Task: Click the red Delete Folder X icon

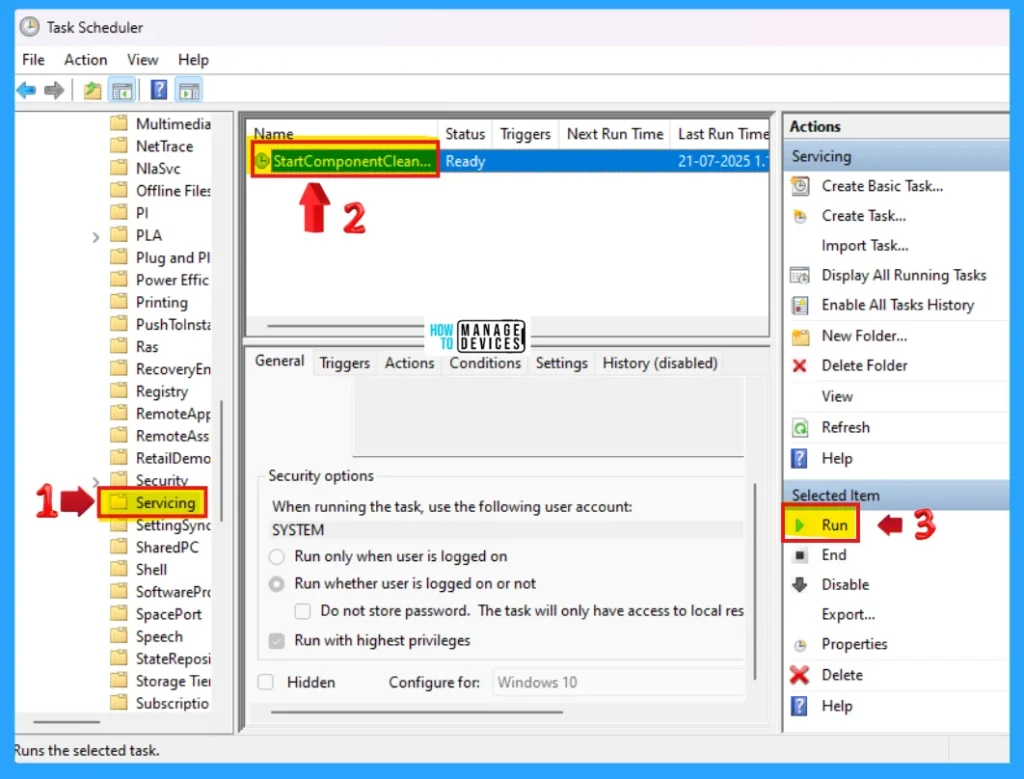Action: [799, 366]
